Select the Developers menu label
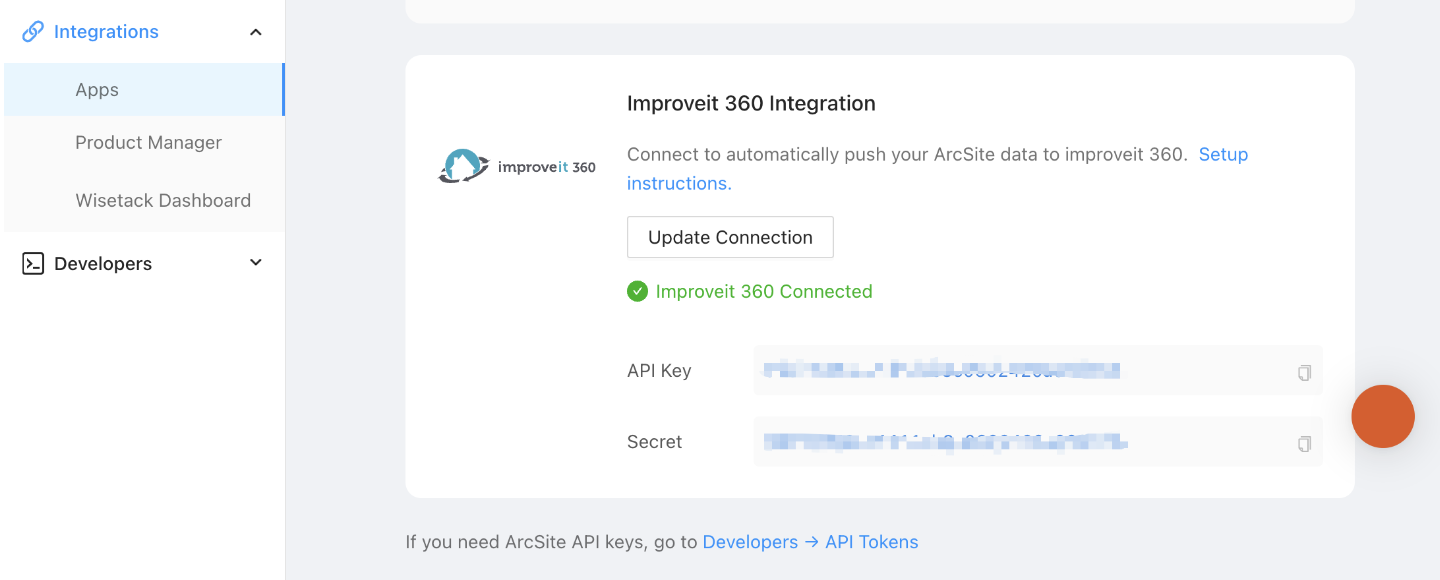The height and width of the screenshot is (580, 1440). pos(103,264)
